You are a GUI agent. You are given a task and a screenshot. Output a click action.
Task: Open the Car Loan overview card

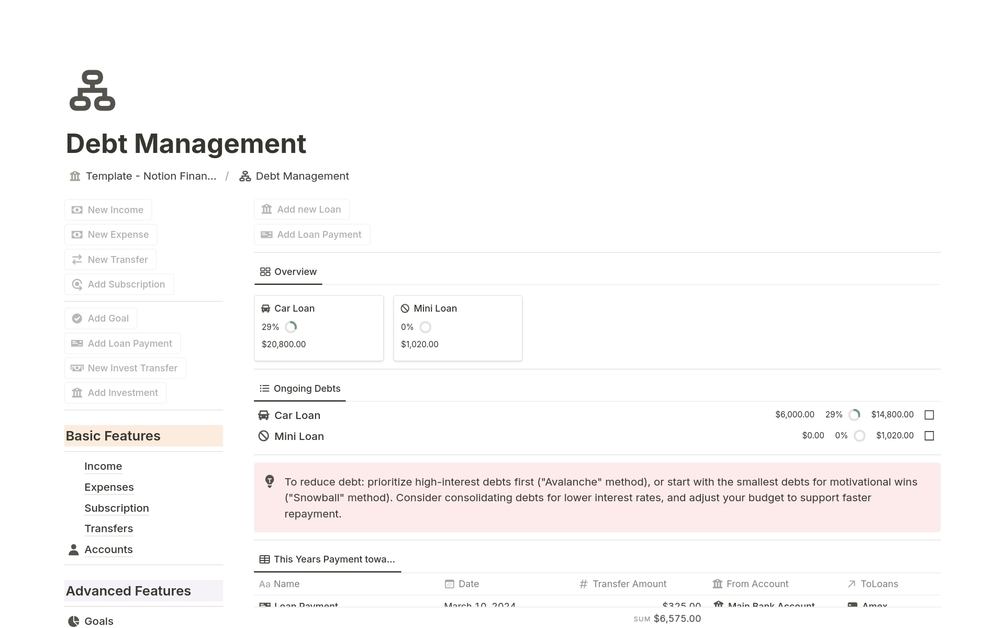(319, 328)
